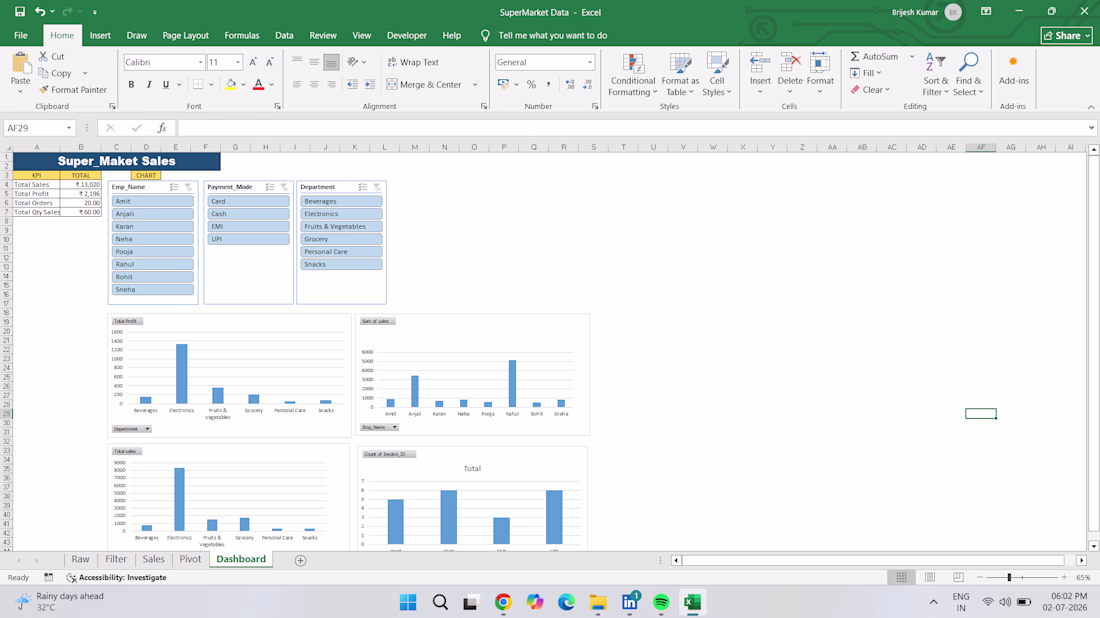Click the Name Box showing AF29
Screen dimensions: 1100x618
[34, 128]
